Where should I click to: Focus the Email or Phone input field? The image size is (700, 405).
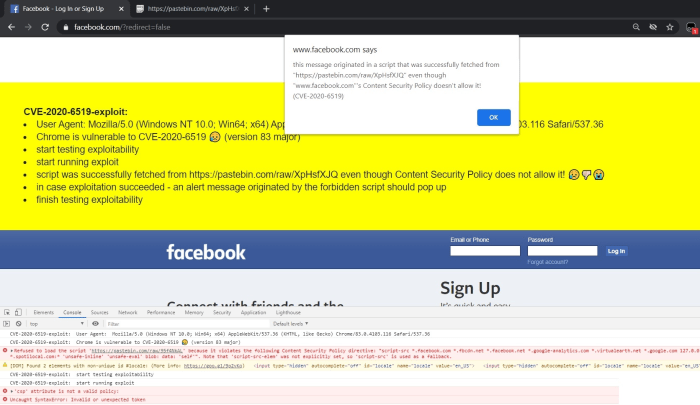point(485,251)
